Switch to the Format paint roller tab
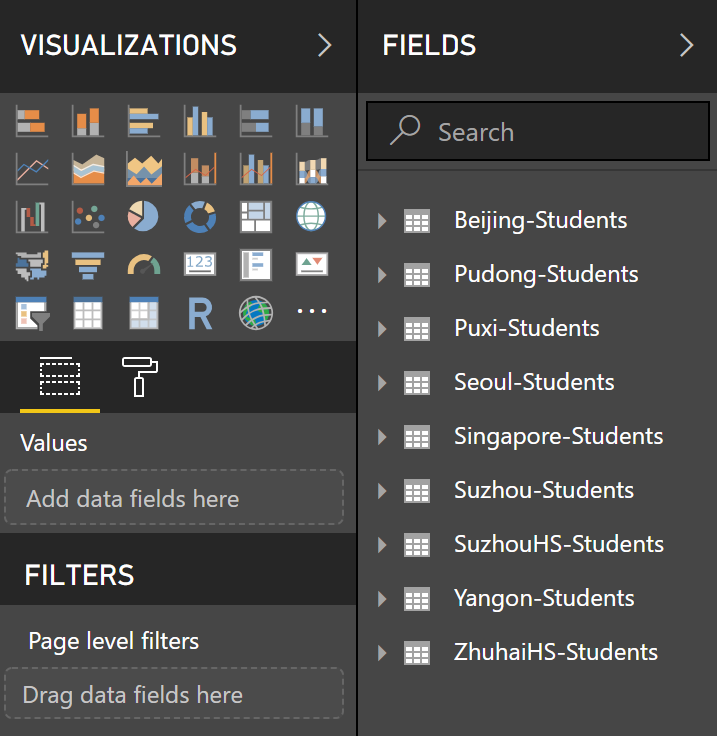Screen dimensions: 717x736 click(140, 376)
